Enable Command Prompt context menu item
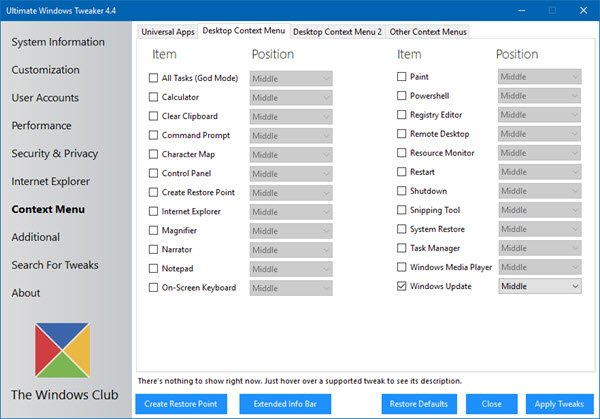This screenshot has width=600, height=419. click(153, 135)
